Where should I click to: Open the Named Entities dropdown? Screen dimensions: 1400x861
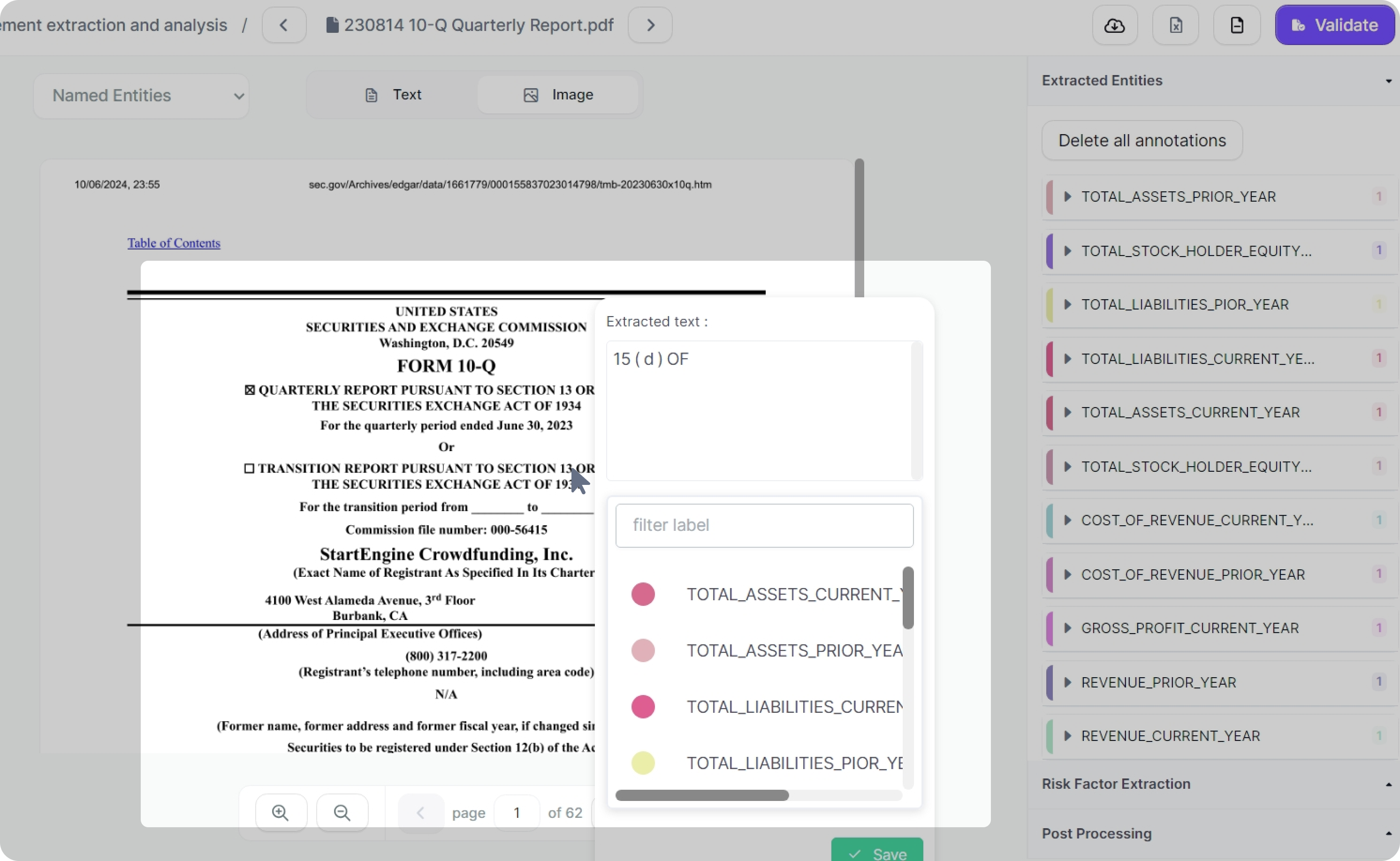[x=141, y=96]
